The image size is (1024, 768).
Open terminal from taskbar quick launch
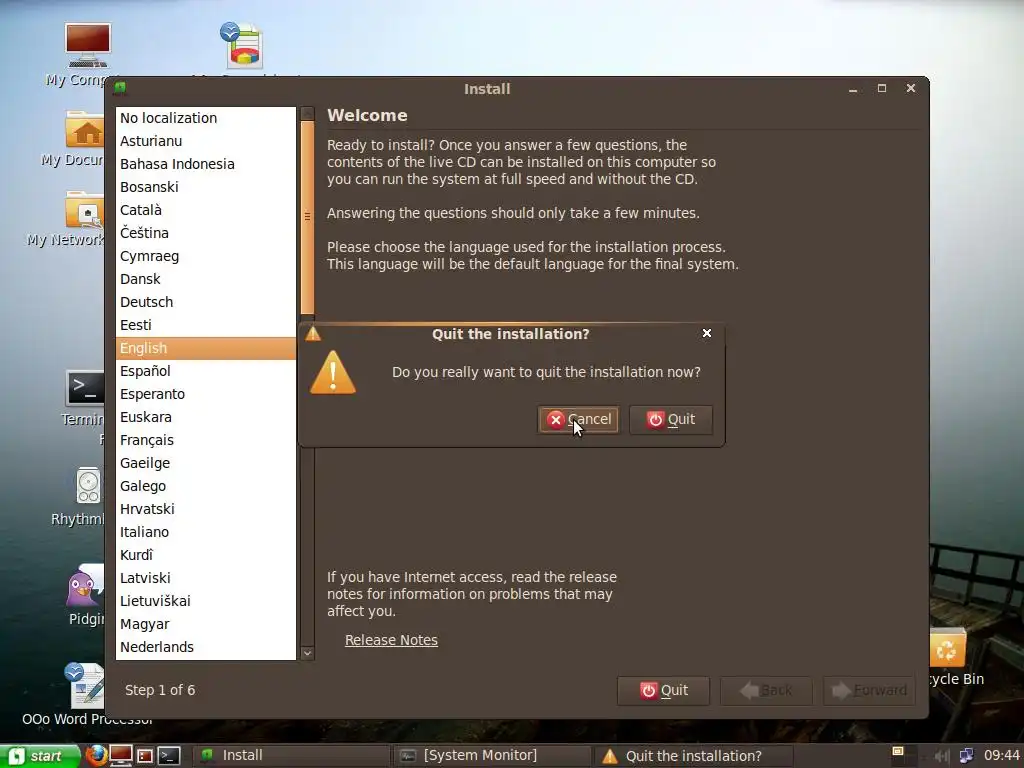pyautogui.click(x=169, y=756)
